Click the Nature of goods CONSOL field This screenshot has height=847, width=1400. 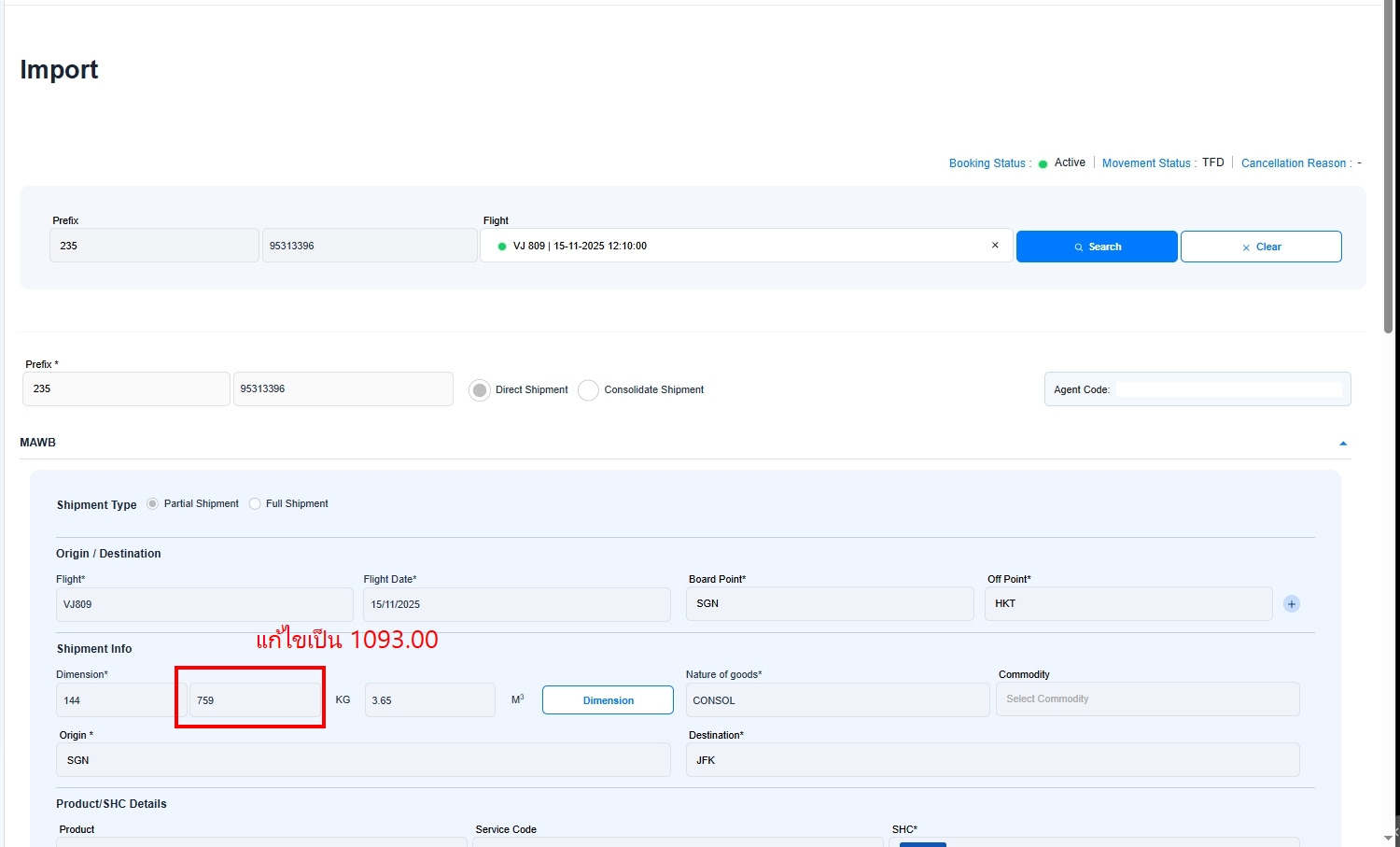[837, 700]
